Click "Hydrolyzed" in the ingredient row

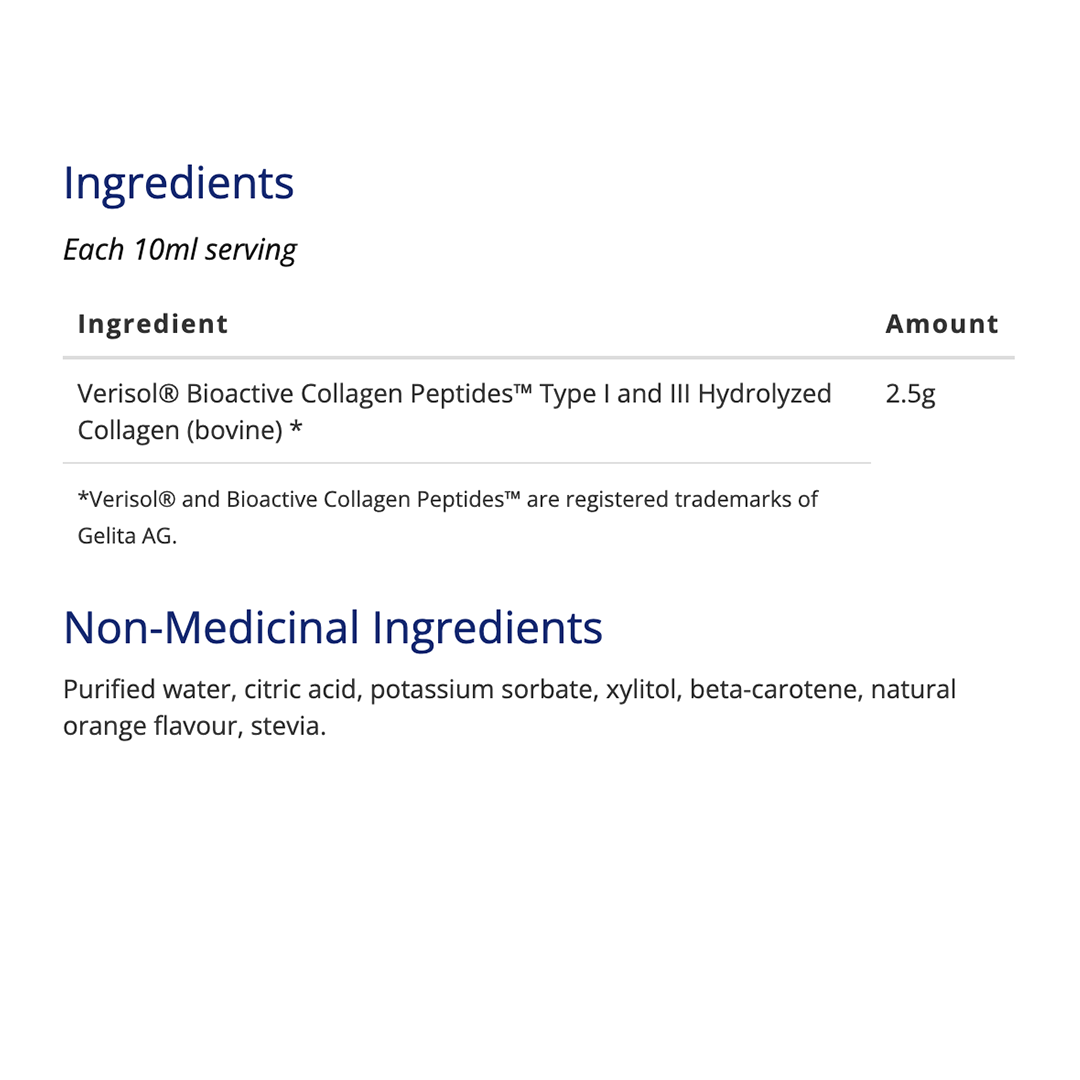pyautogui.click(x=764, y=394)
